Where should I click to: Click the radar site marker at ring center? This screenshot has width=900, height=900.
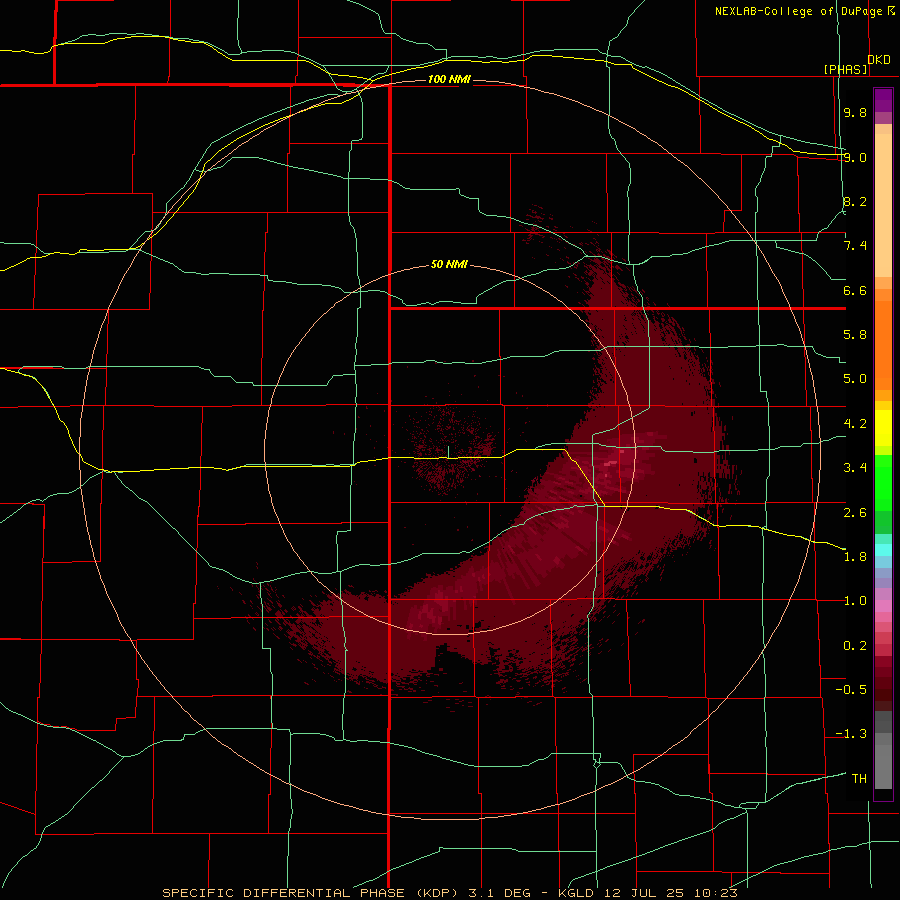coord(449,452)
